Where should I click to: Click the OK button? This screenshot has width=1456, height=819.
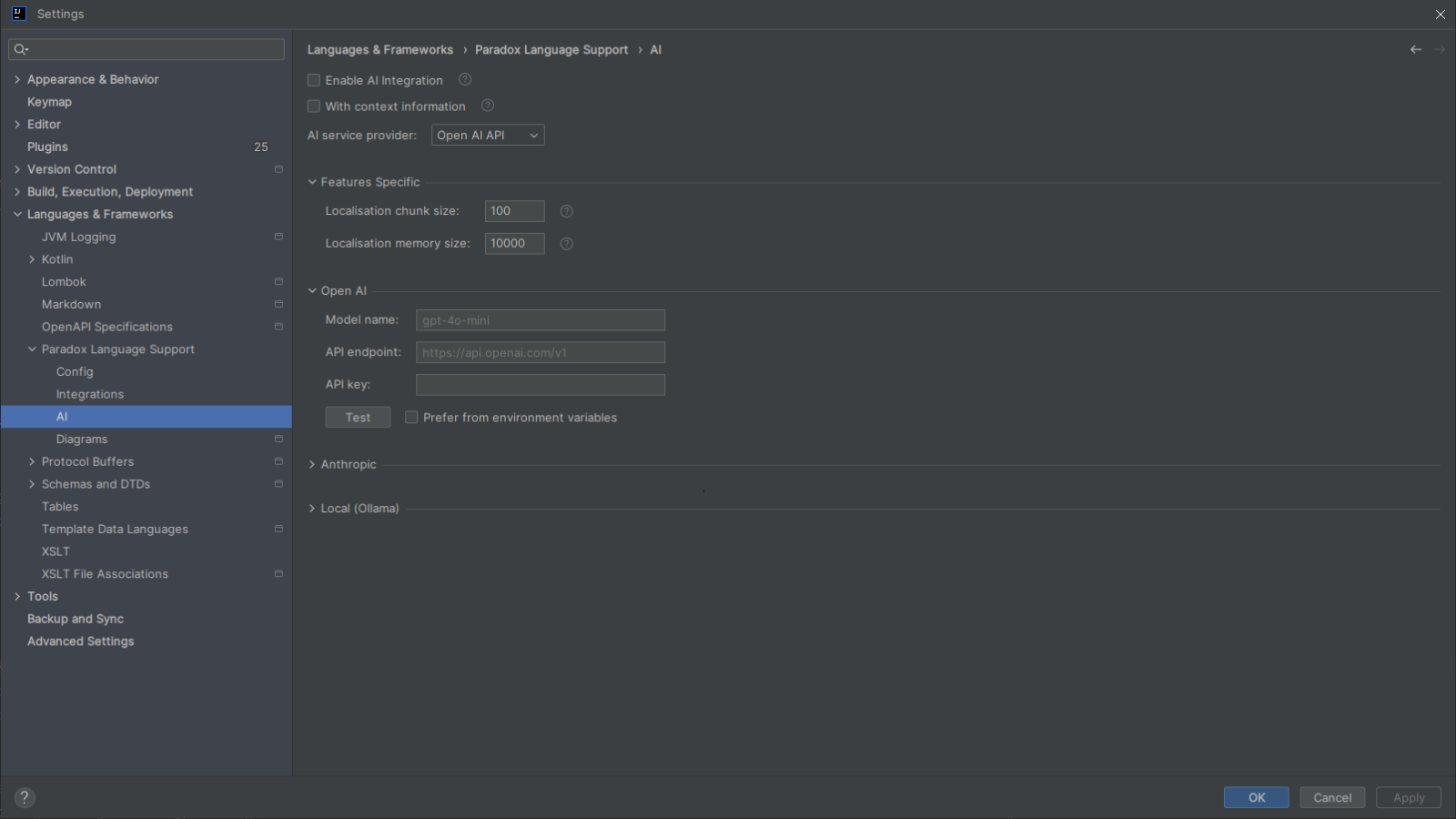coord(1256,798)
